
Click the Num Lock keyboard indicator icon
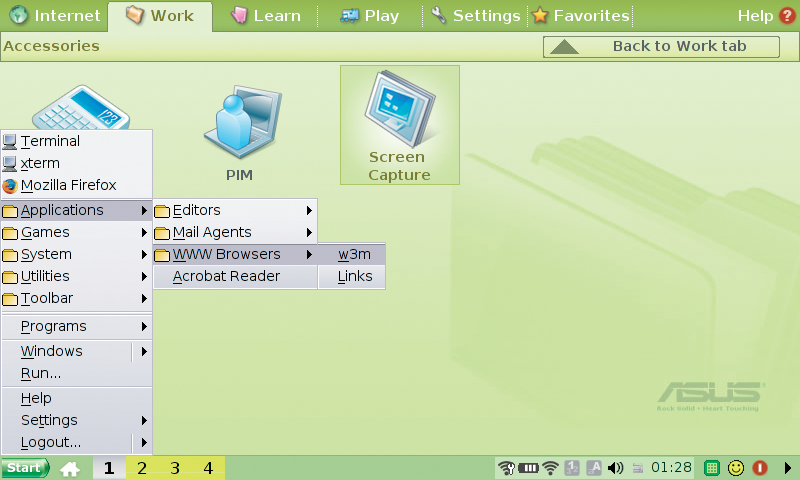(x=572, y=468)
